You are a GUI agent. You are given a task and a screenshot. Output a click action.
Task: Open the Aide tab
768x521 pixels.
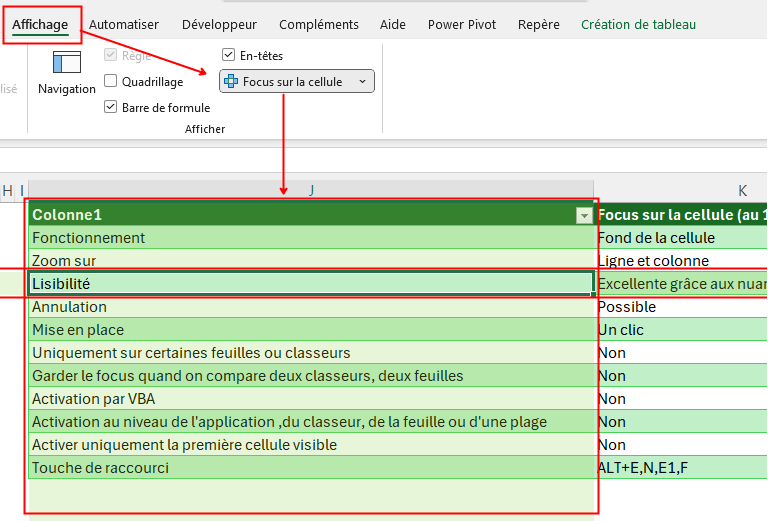(x=393, y=24)
